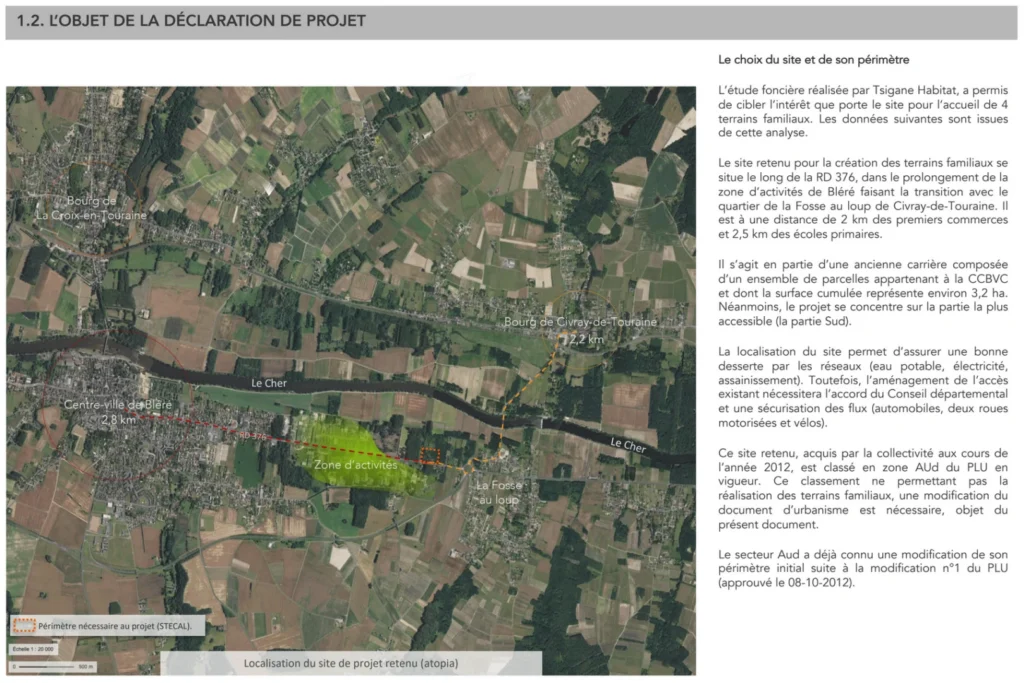The width and height of the screenshot is (1024, 683).
Task: Click the 'Centre-ville de Bléré 2,8 km' label
Action: point(99,412)
